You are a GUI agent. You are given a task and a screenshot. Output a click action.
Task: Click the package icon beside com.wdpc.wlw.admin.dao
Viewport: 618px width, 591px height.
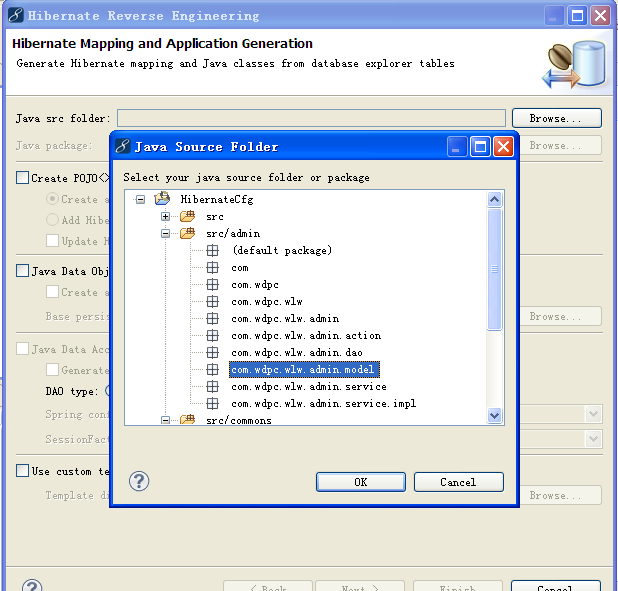pyautogui.click(x=212, y=352)
